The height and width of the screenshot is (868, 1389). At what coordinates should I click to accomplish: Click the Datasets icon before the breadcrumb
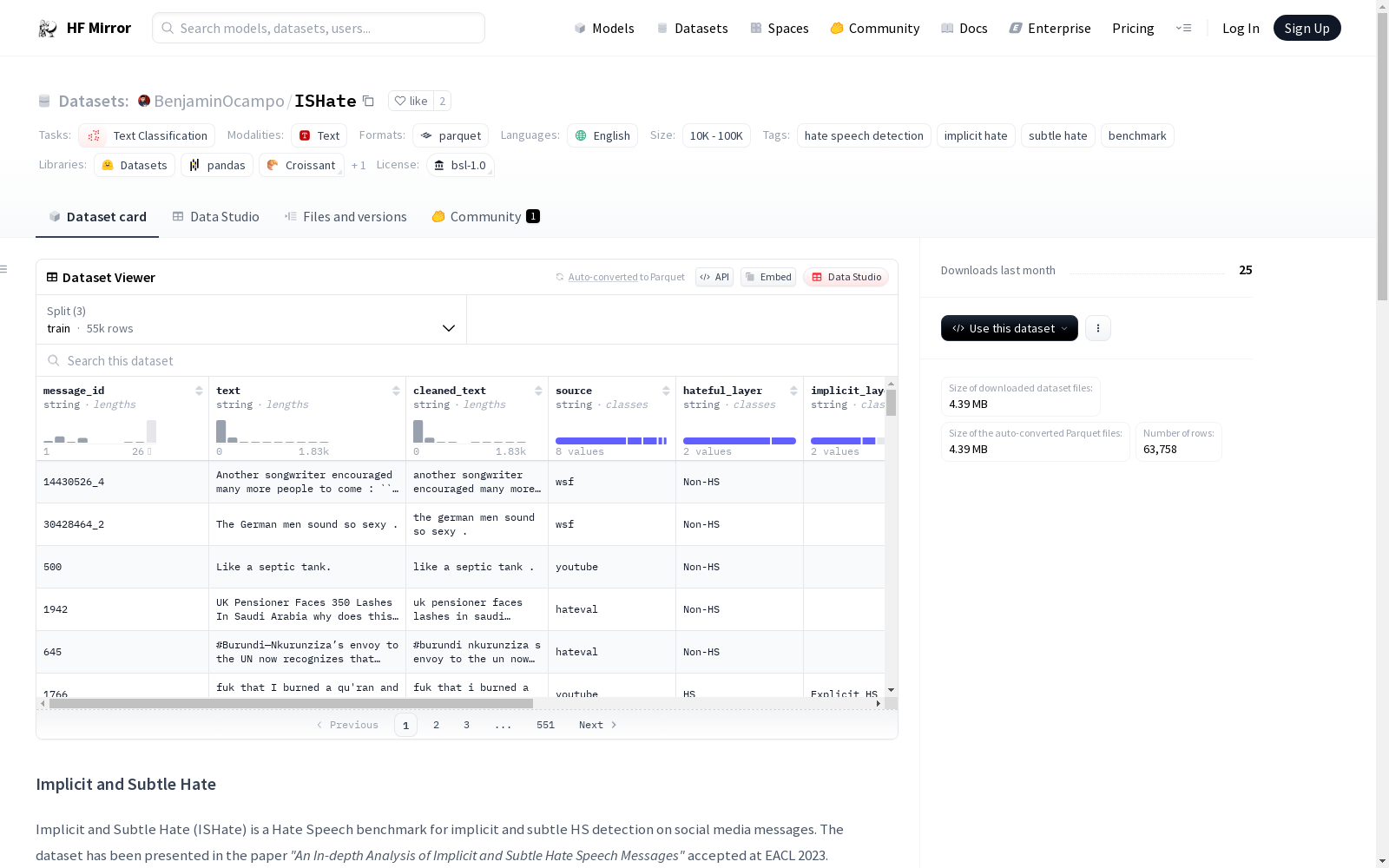click(44, 102)
